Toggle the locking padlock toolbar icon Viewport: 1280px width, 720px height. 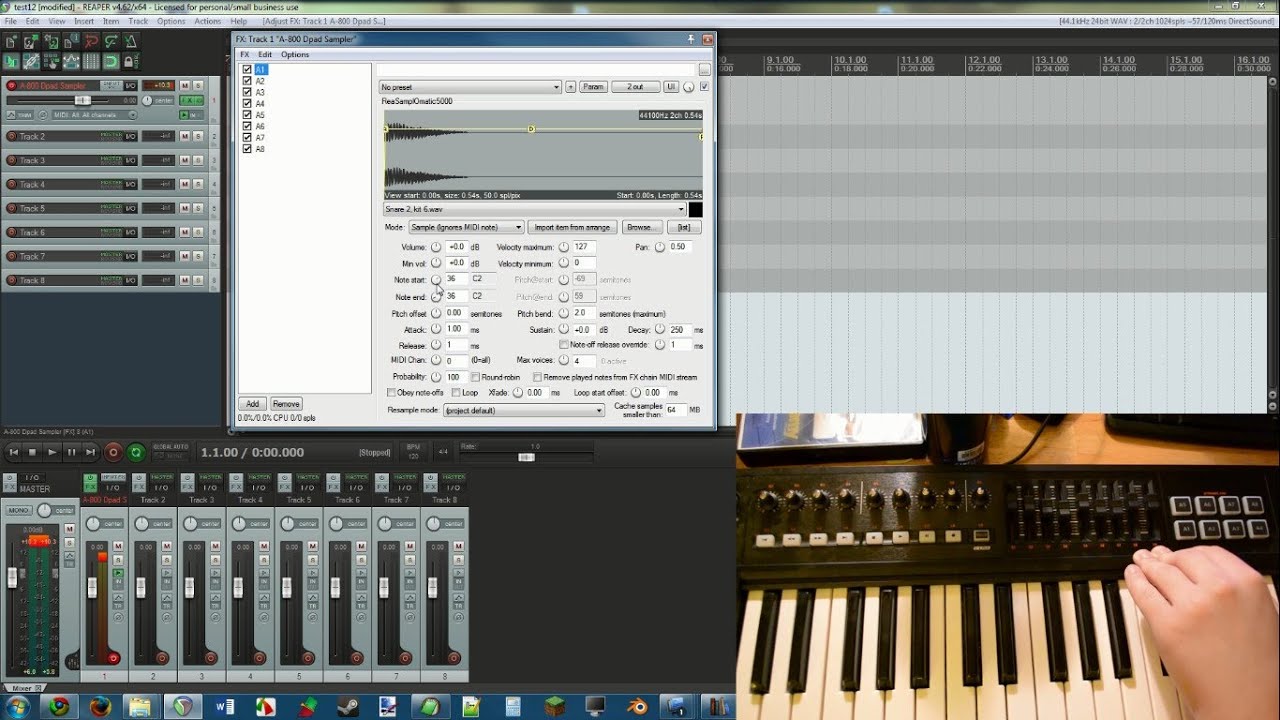(x=132, y=62)
